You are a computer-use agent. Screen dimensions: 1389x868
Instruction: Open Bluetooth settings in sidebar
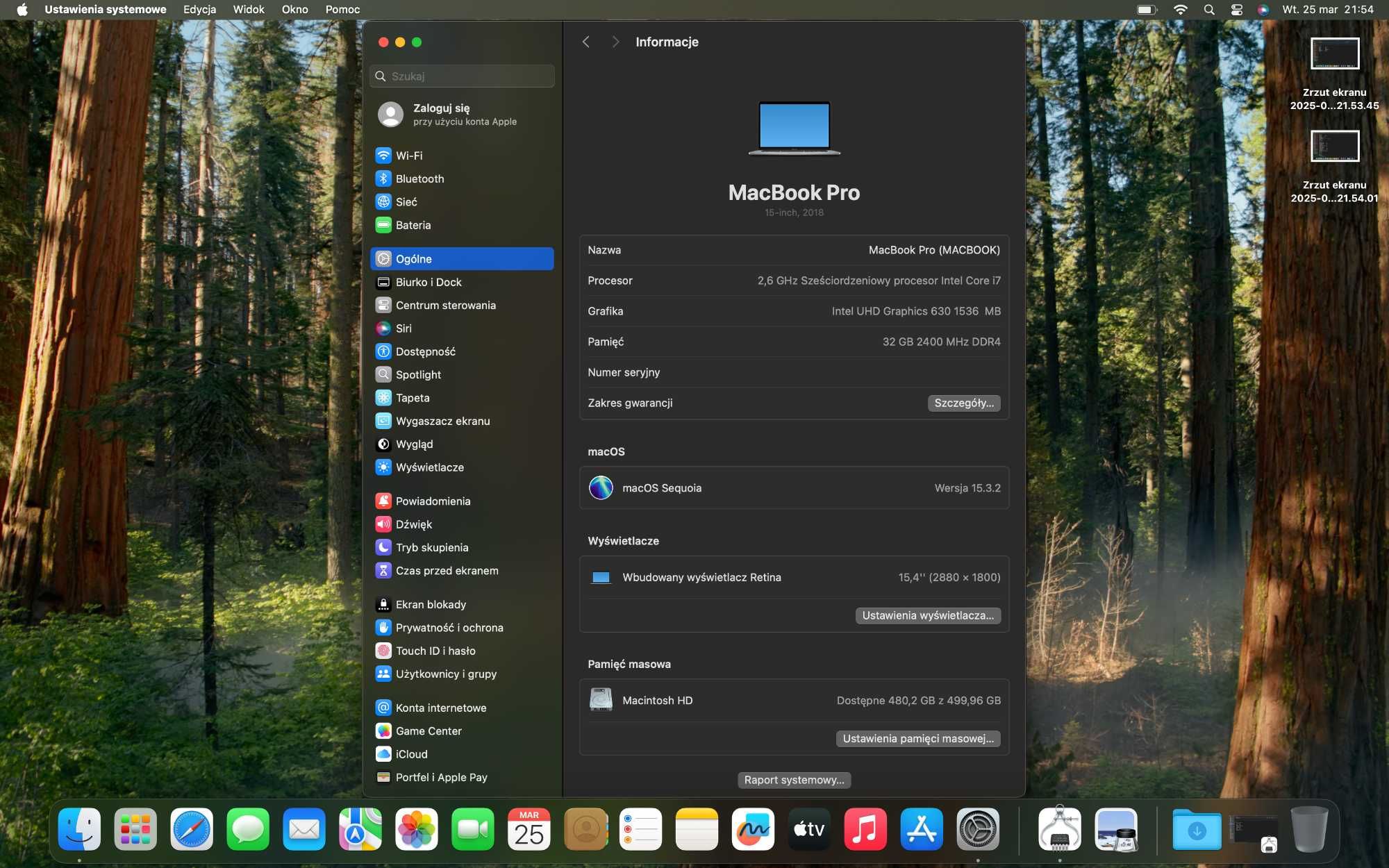462,178
